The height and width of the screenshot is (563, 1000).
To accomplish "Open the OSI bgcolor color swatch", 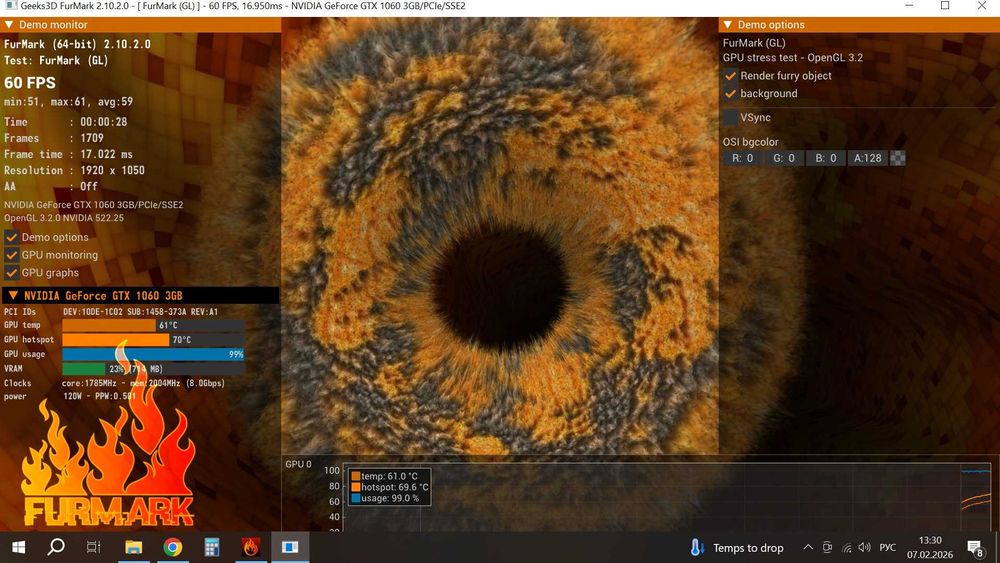I will (x=897, y=158).
